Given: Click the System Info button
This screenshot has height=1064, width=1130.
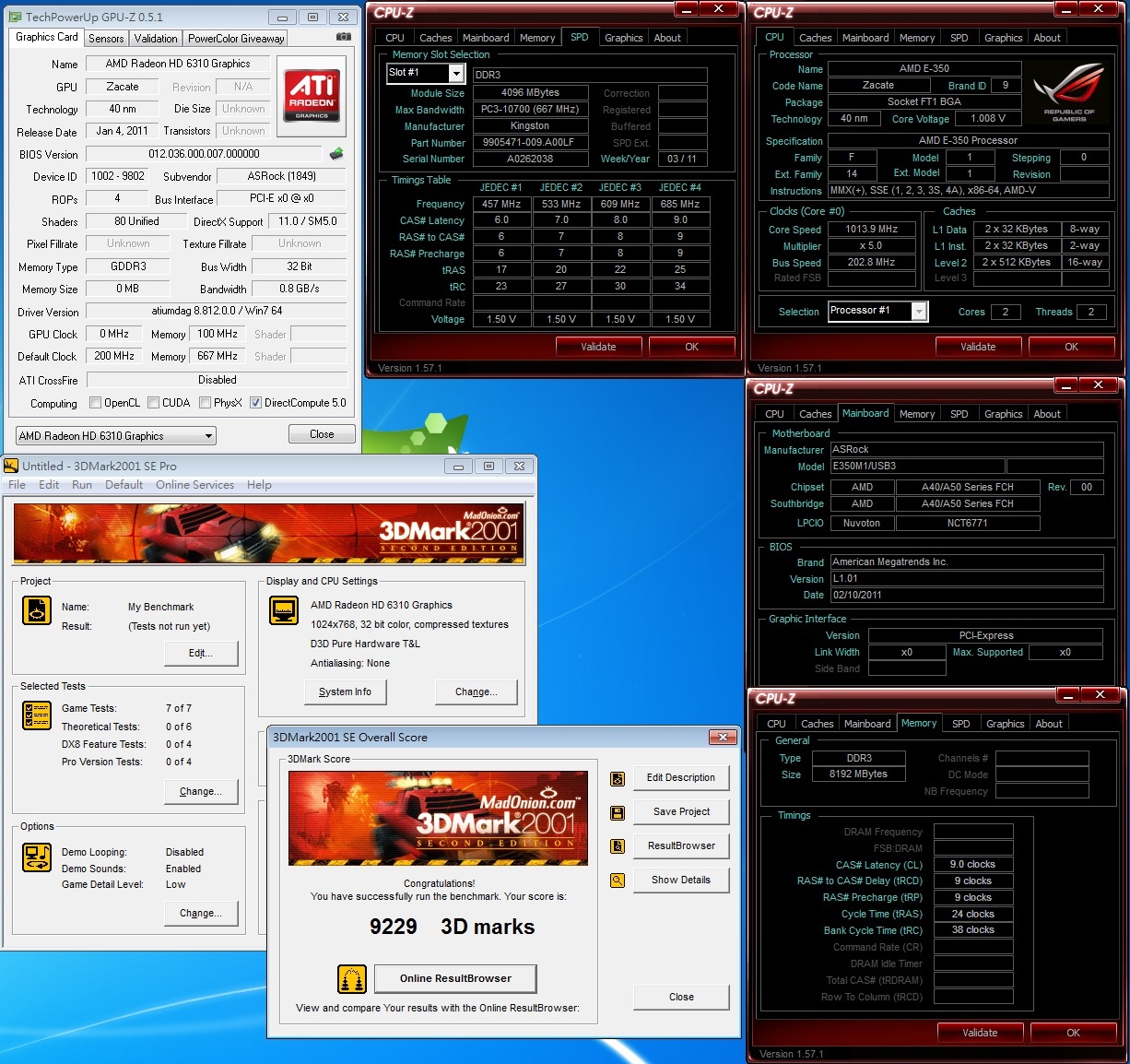Looking at the screenshot, I should [345, 692].
